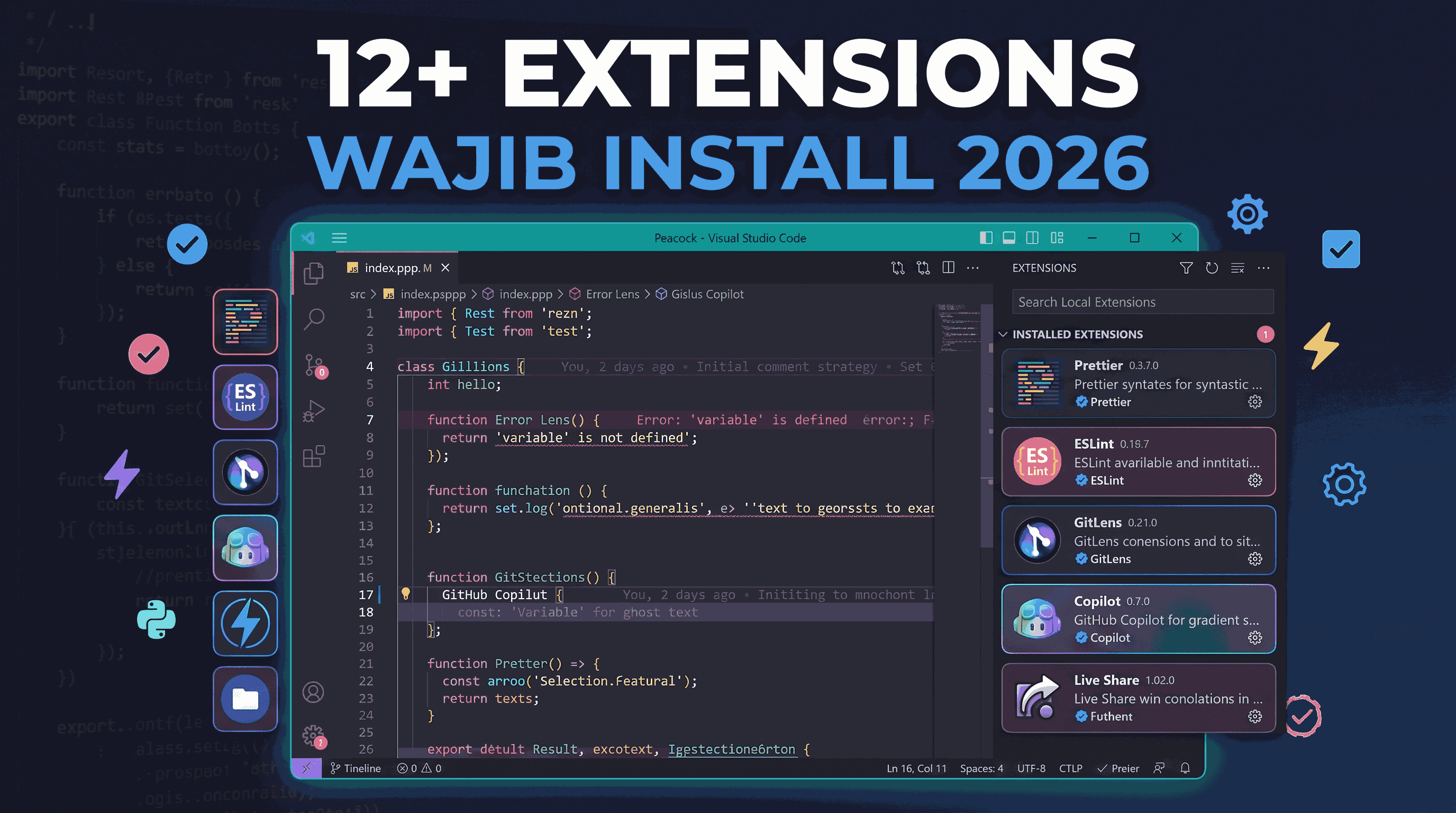Click the Preier formatter status item
The height and width of the screenshot is (813, 1456).
tap(1118, 769)
